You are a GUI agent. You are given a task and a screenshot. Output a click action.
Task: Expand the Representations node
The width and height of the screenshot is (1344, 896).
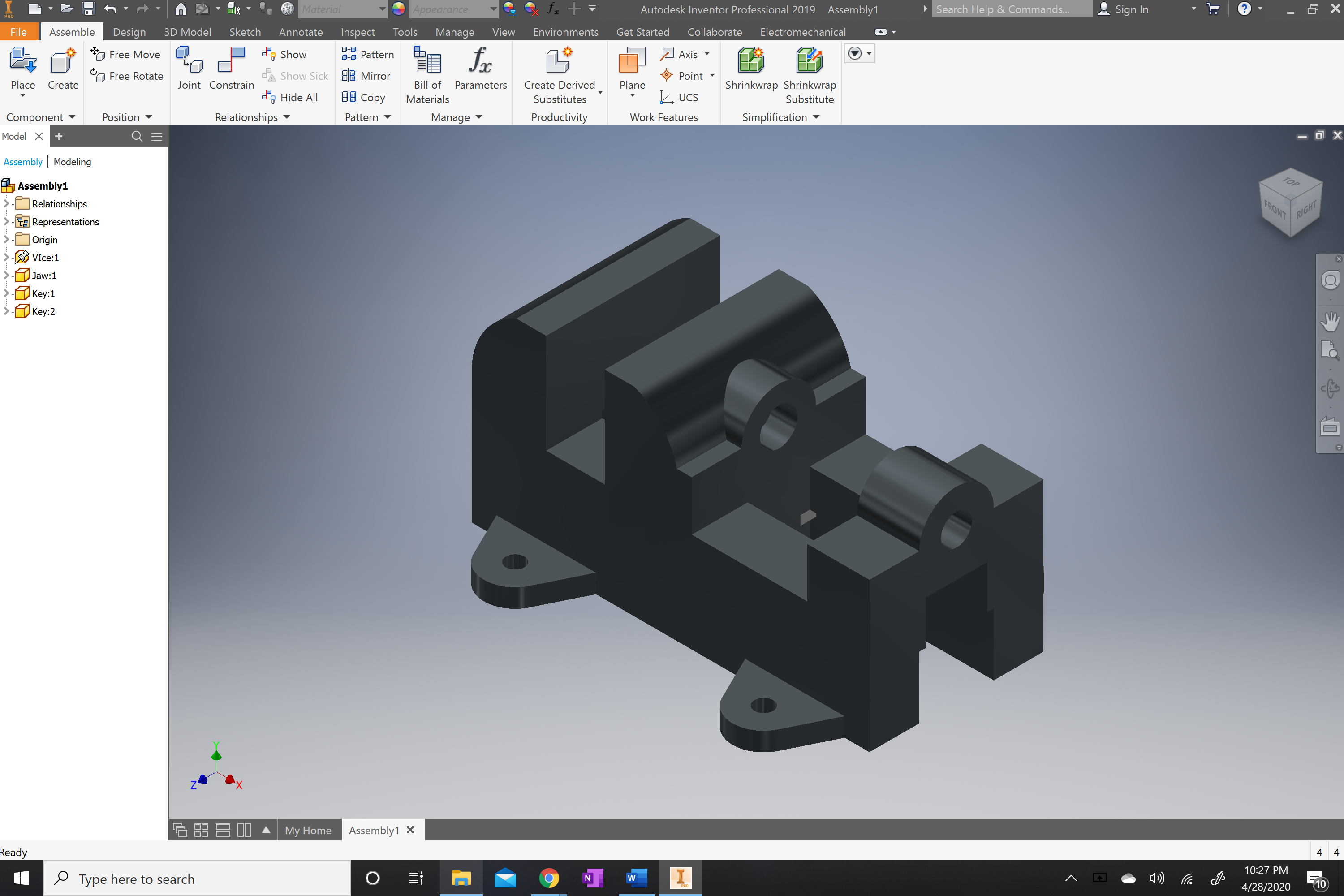pos(6,221)
